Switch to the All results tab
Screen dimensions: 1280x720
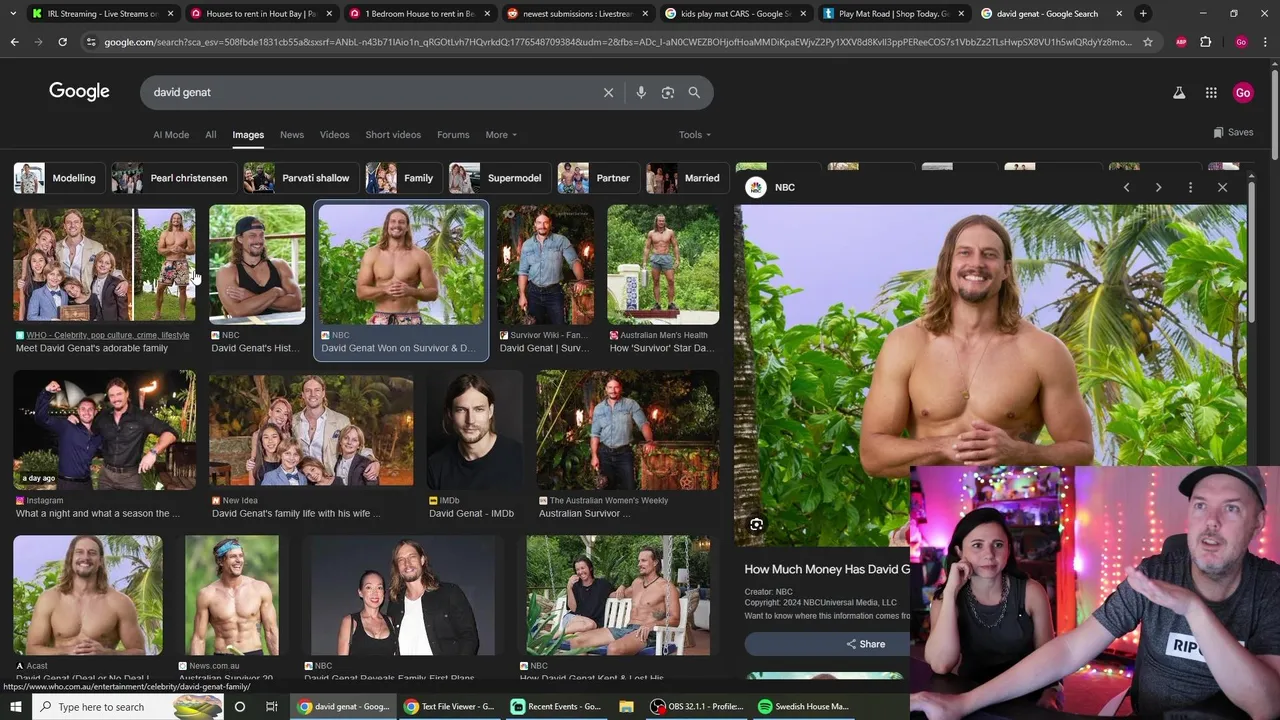pos(211,135)
